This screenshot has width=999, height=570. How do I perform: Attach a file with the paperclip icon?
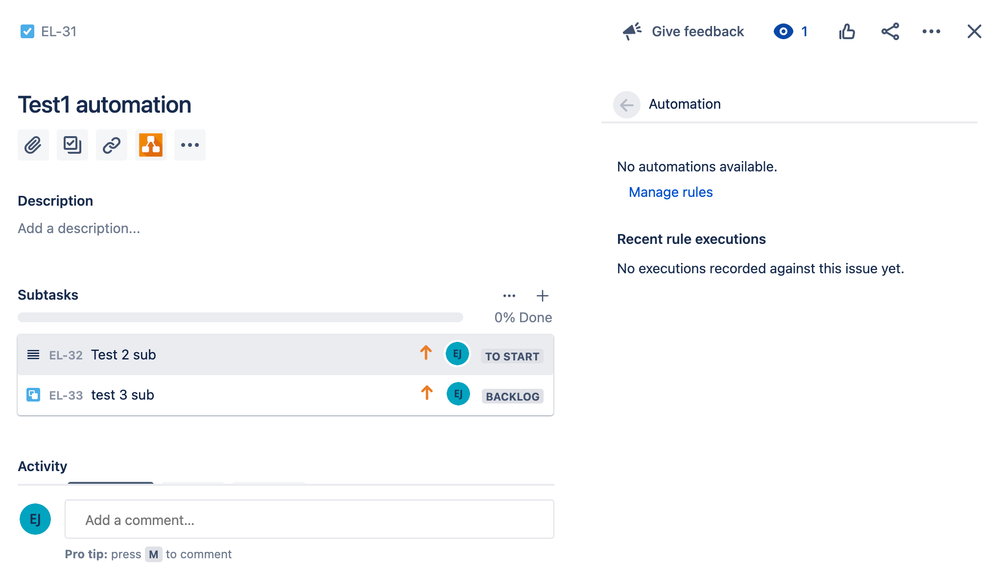pos(33,145)
